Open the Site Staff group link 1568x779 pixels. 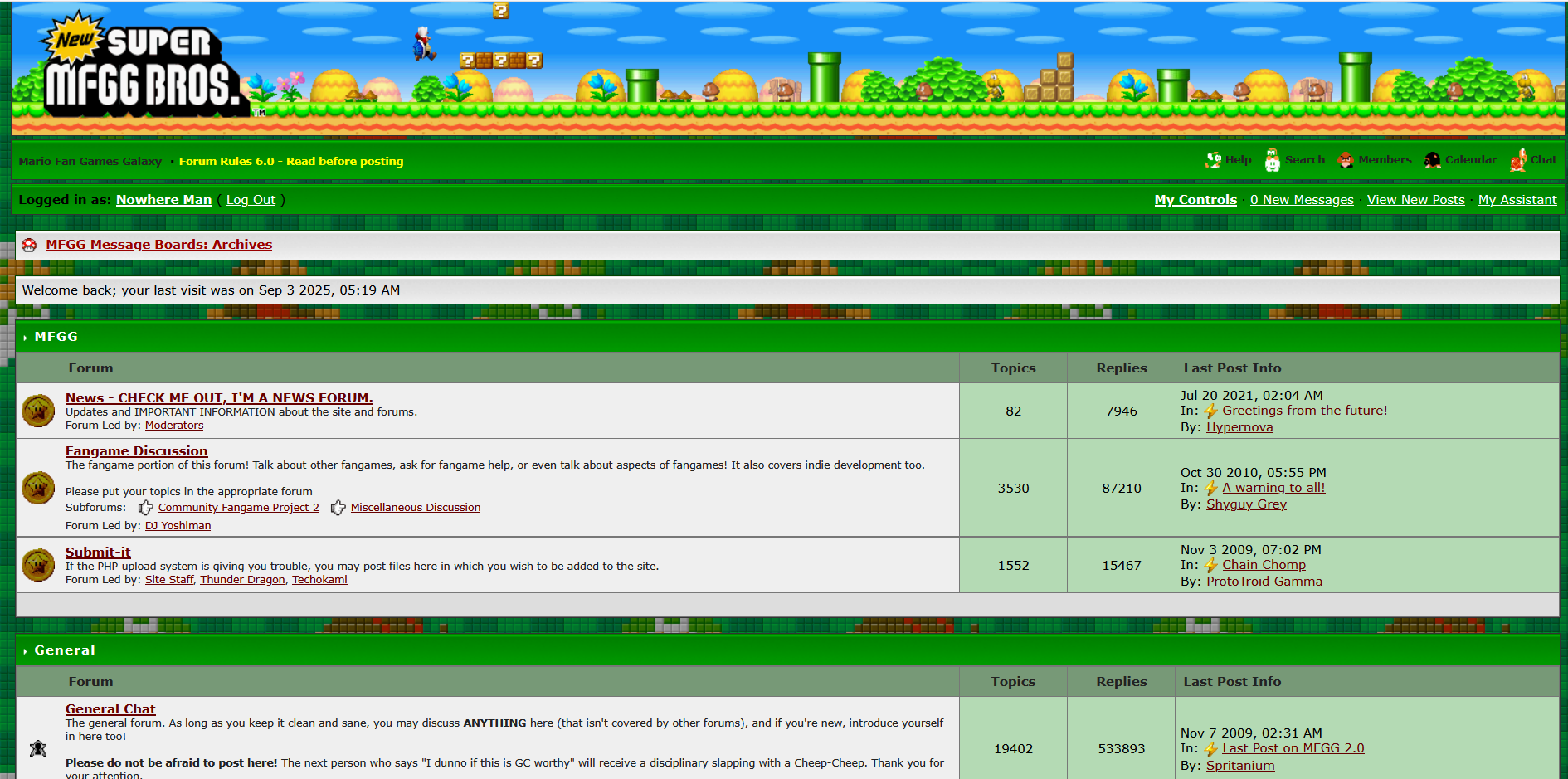169,580
